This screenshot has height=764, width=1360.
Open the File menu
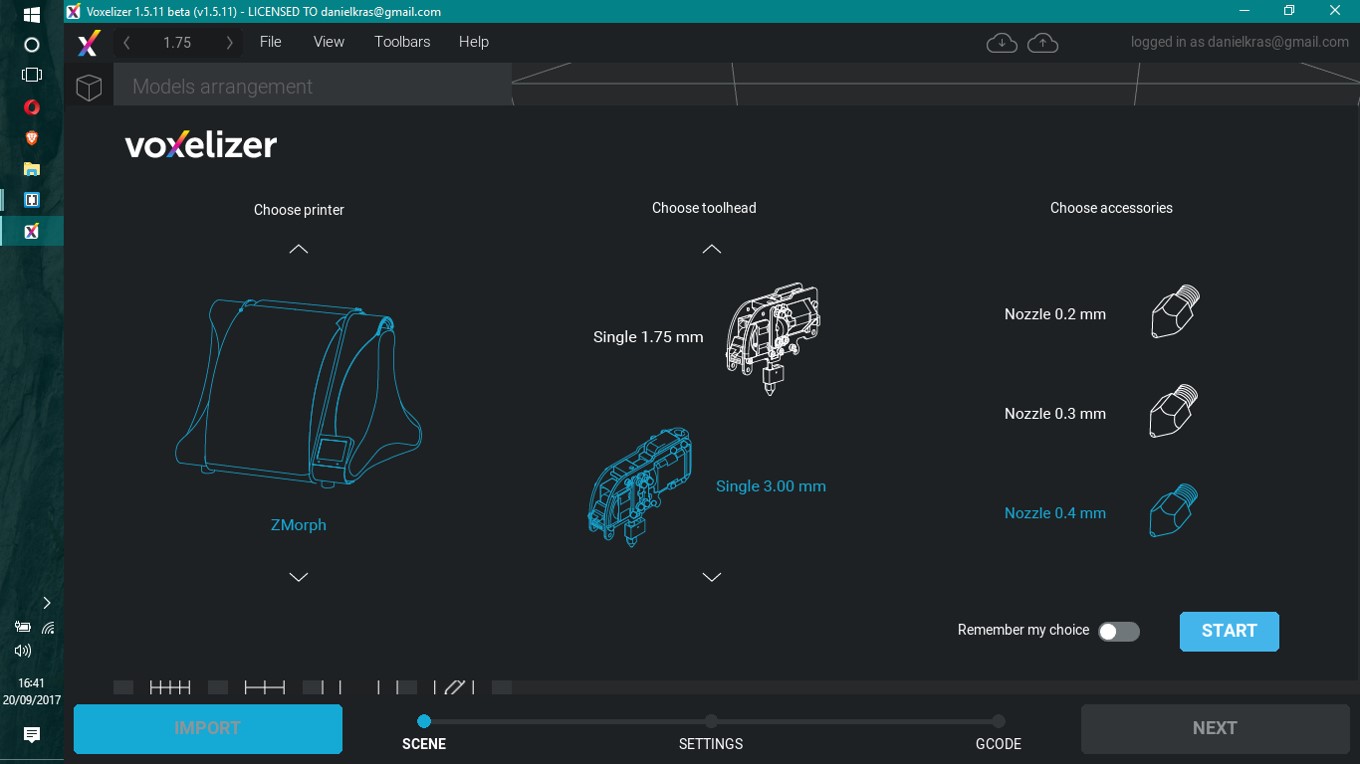click(x=270, y=42)
